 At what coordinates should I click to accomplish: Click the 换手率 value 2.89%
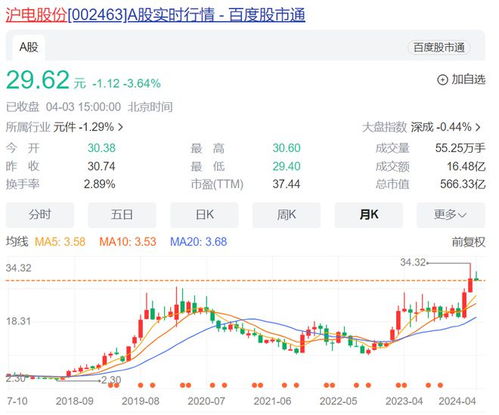click(x=99, y=184)
